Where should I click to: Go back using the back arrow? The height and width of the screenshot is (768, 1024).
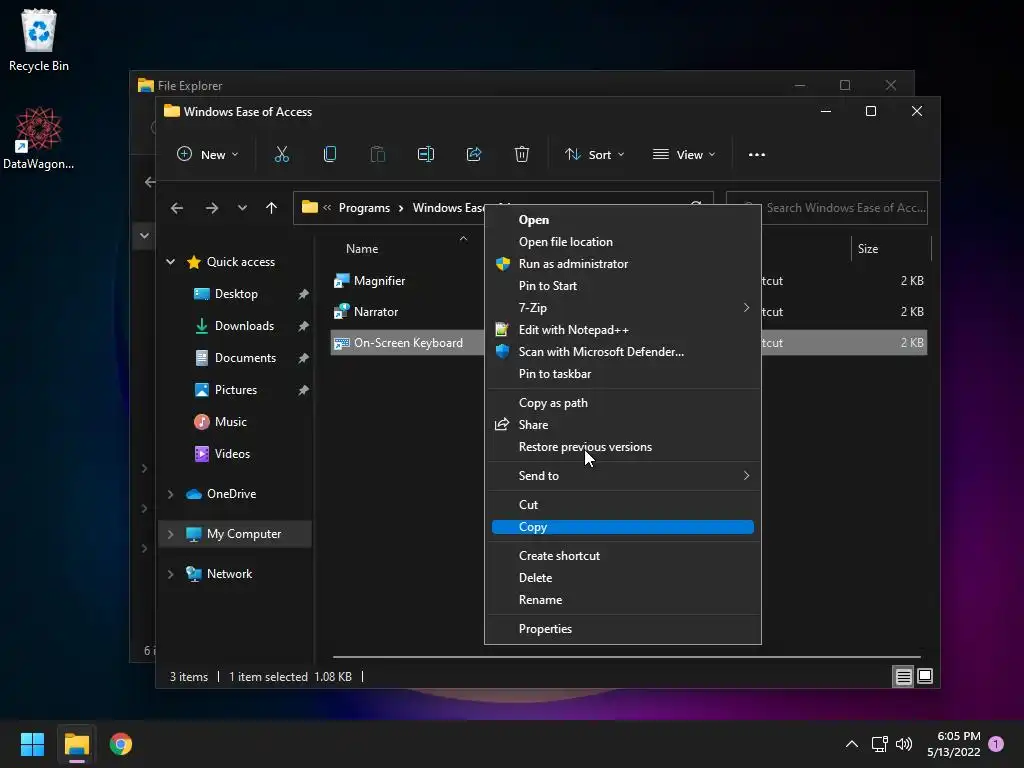(177, 208)
